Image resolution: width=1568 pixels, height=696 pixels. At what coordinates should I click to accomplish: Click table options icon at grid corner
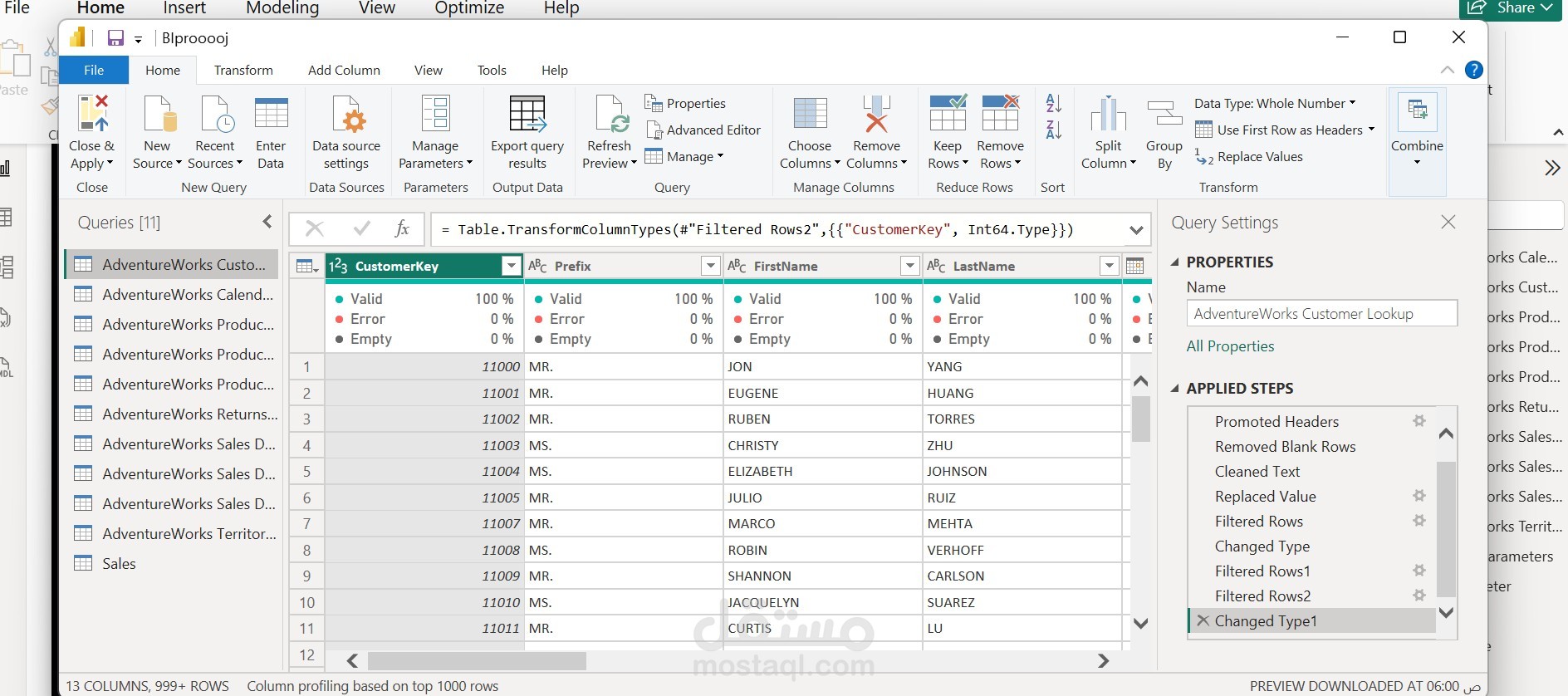pos(307,266)
